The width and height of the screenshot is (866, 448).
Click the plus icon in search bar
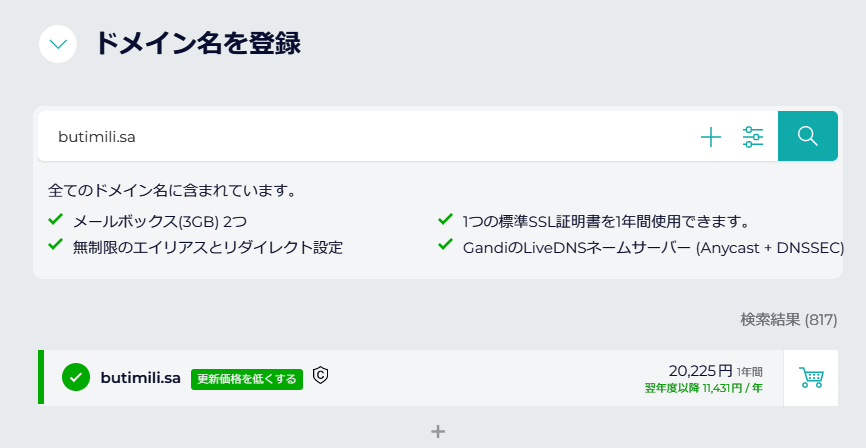point(711,136)
